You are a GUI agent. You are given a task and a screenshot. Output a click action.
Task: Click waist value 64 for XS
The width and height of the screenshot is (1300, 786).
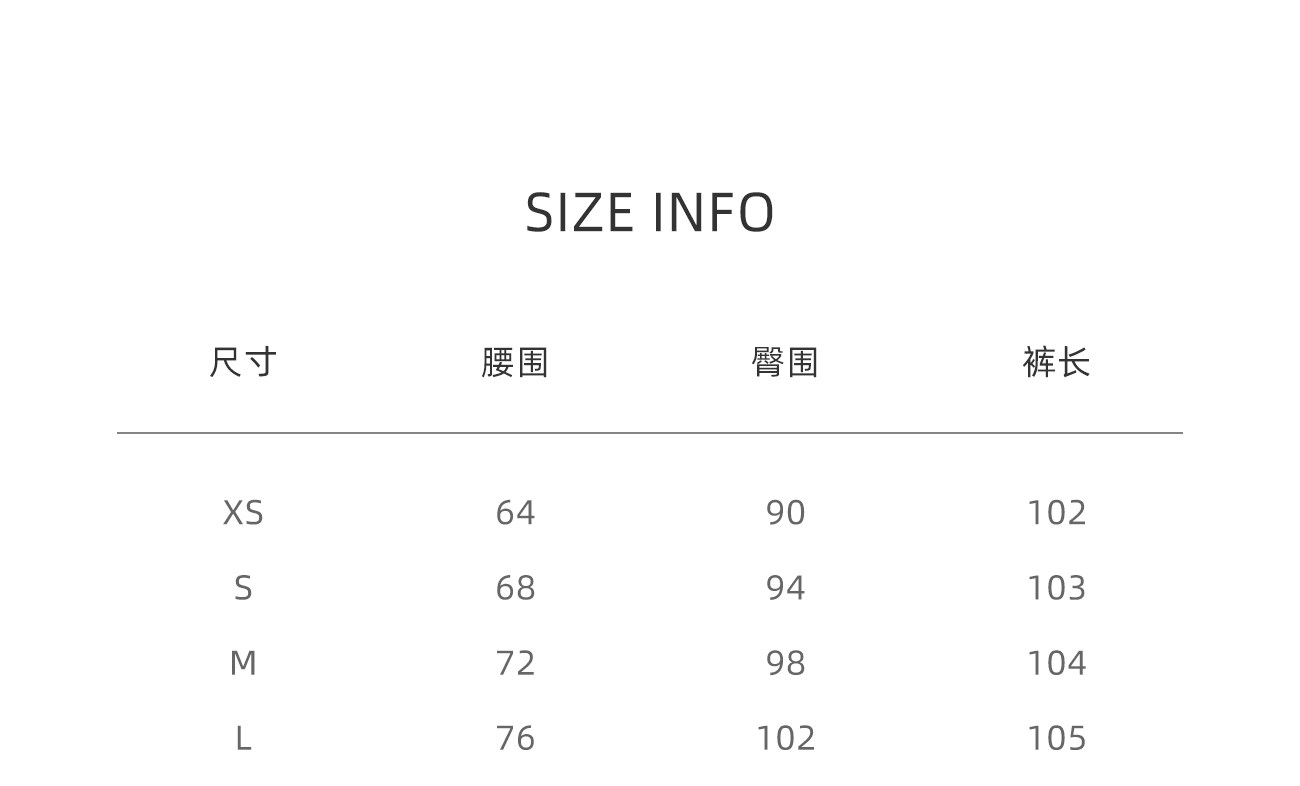coord(515,513)
